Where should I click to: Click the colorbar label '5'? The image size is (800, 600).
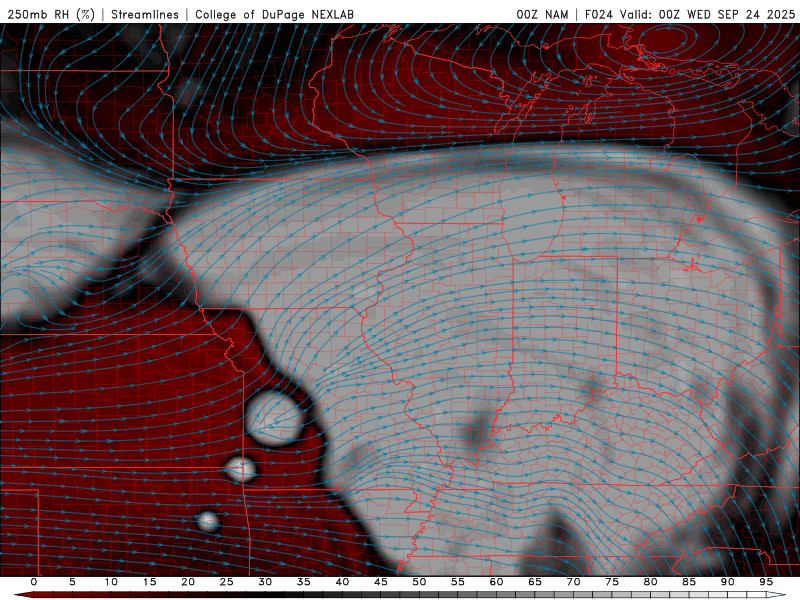coord(72,582)
